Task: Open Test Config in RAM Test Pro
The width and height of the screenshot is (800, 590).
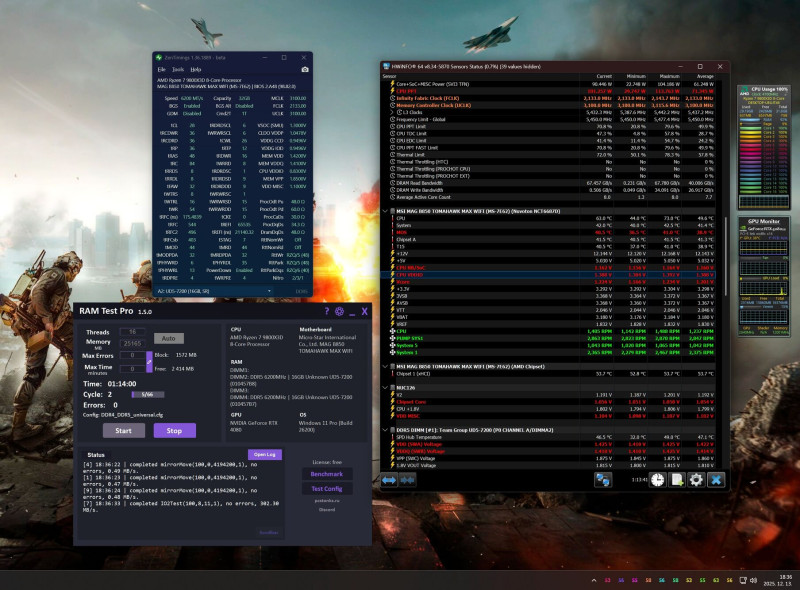Action: [x=327, y=489]
